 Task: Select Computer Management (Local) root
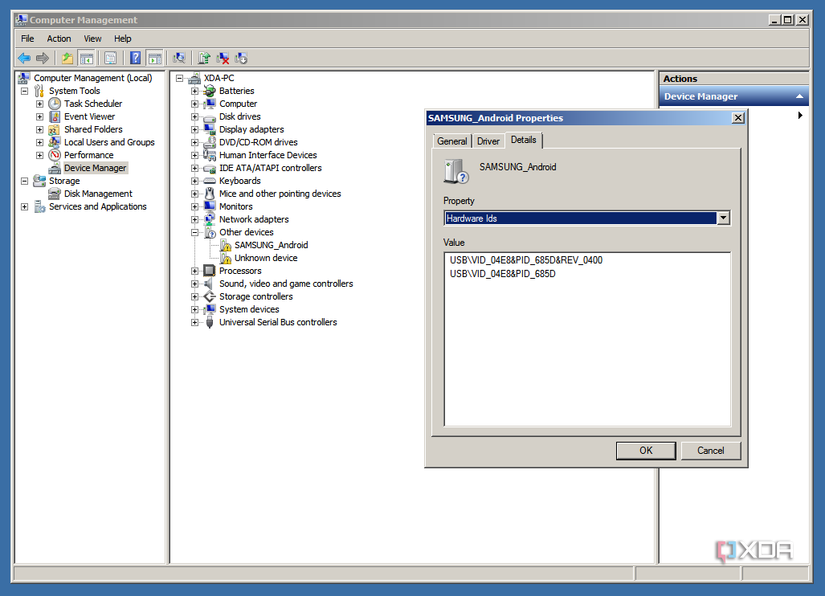pos(93,78)
